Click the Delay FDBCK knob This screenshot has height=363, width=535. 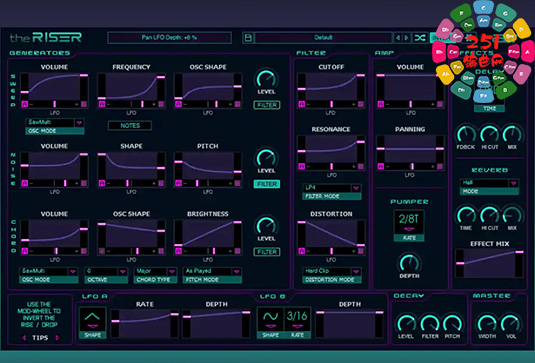(x=466, y=134)
